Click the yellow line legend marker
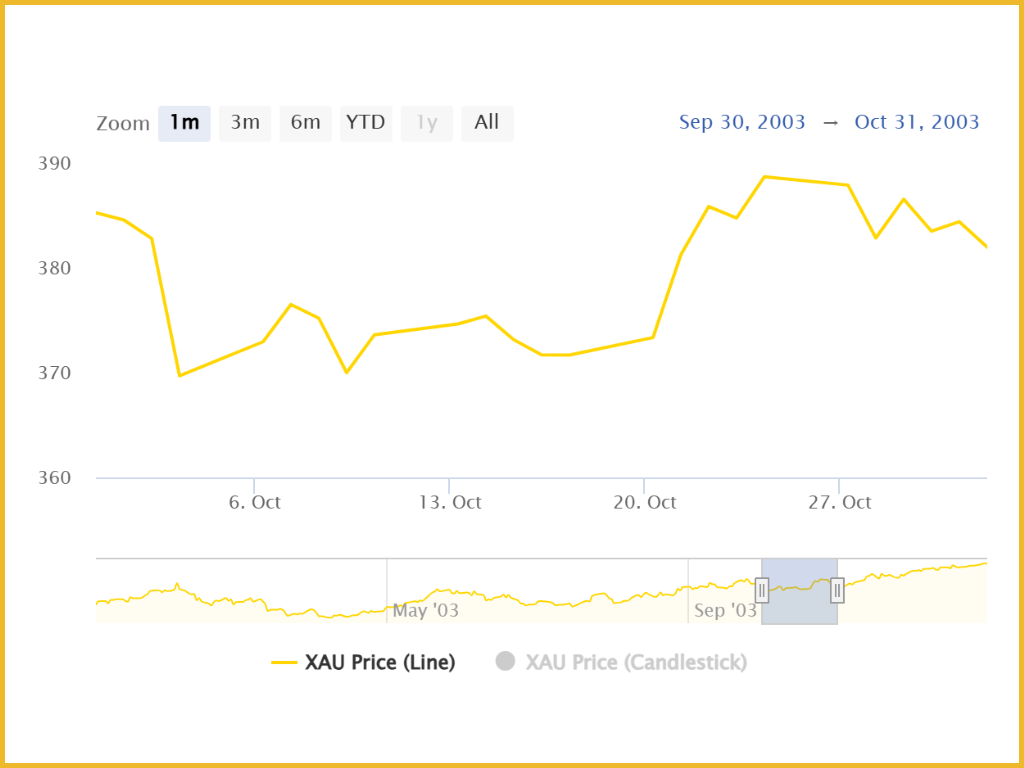This screenshot has height=768, width=1024. 284,662
